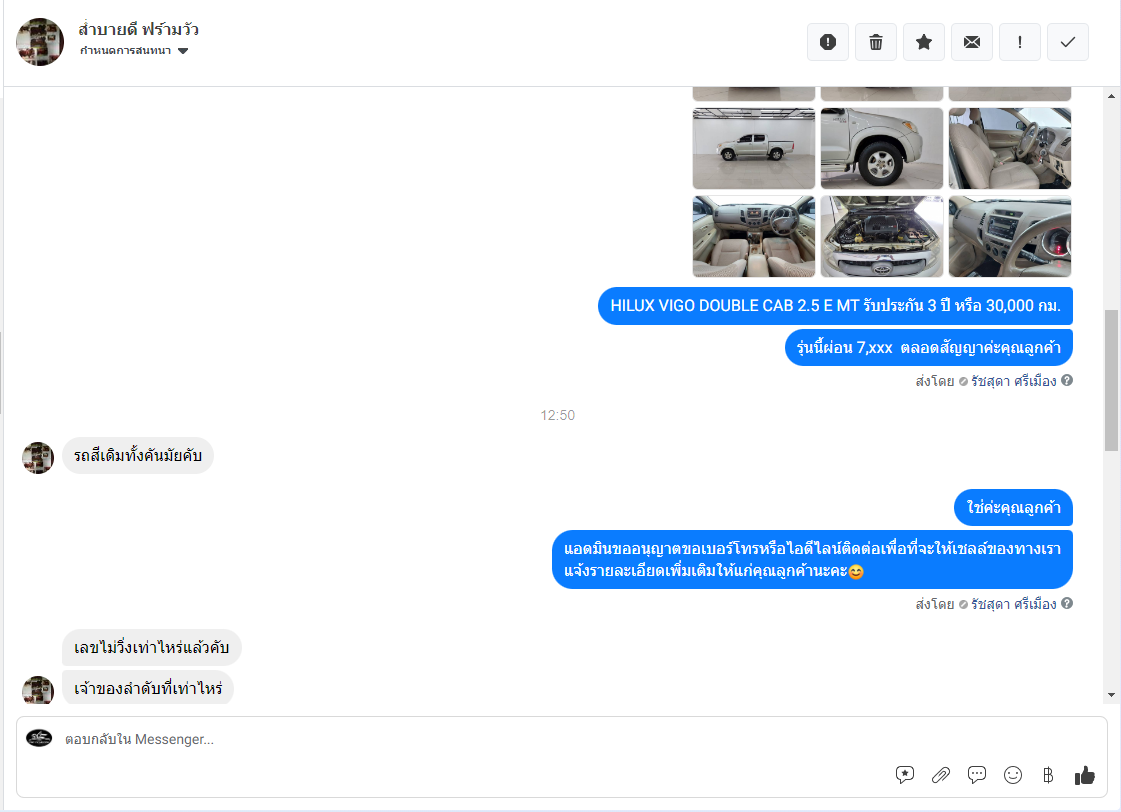Open saved replies star-bubble icon

[x=905, y=775]
